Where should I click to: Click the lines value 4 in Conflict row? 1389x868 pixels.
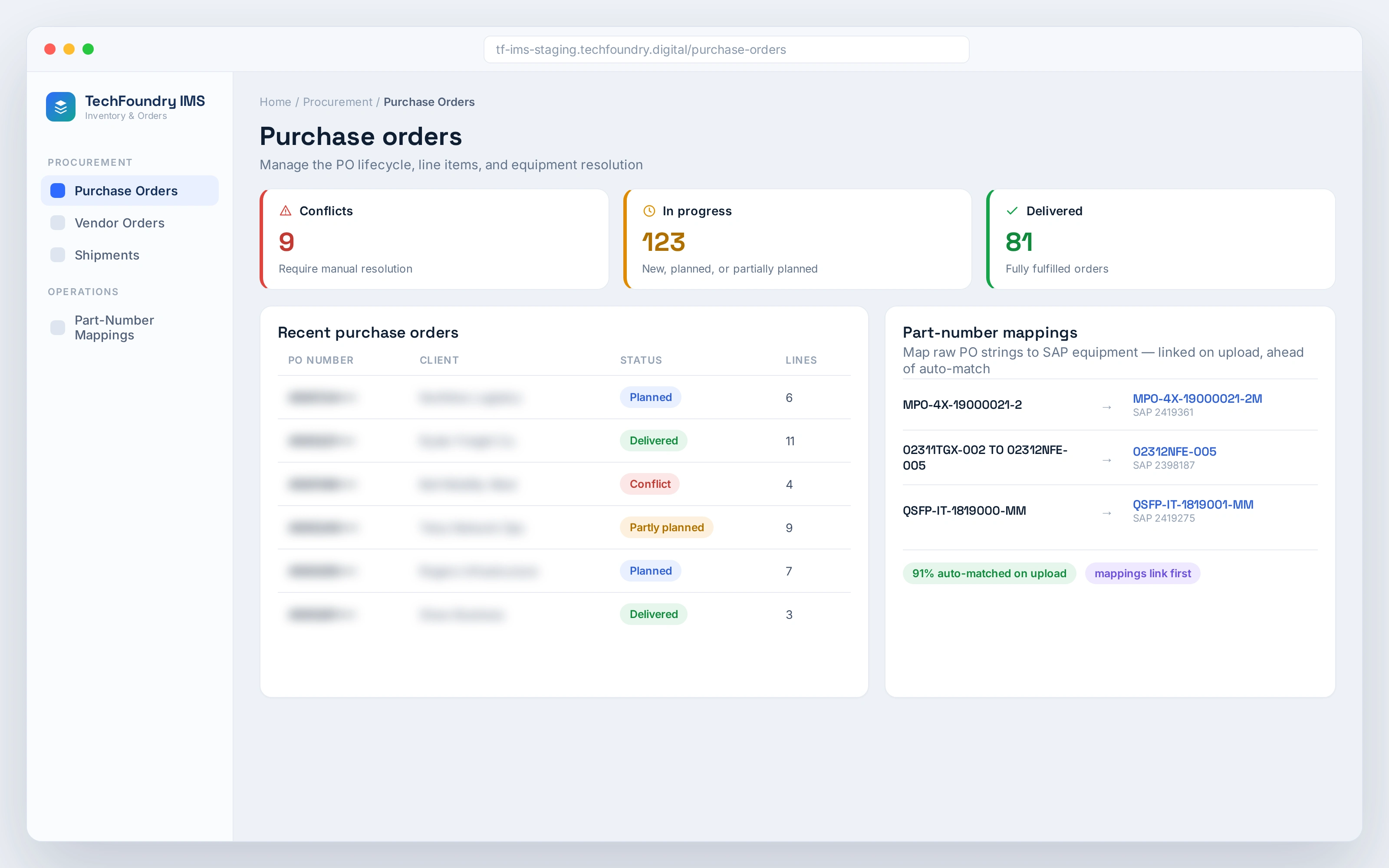click(x=789, y=484)
